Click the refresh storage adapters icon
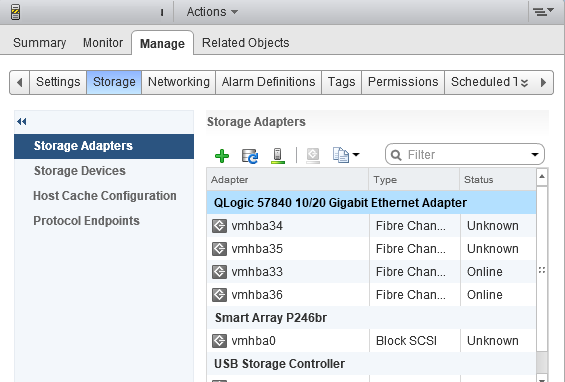 [x=250, y=156]
